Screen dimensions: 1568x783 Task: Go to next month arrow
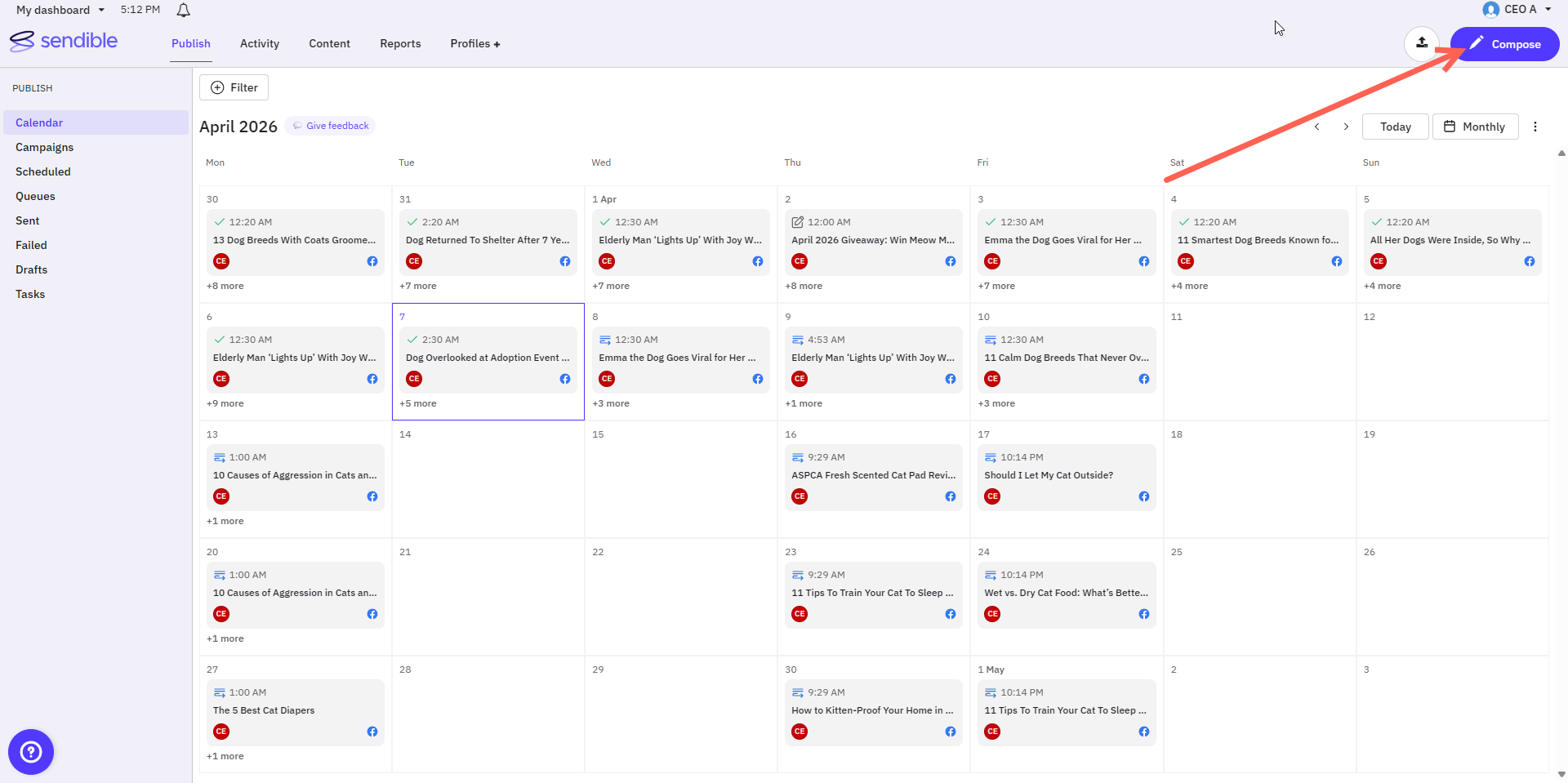click(x=1346, y=127)
